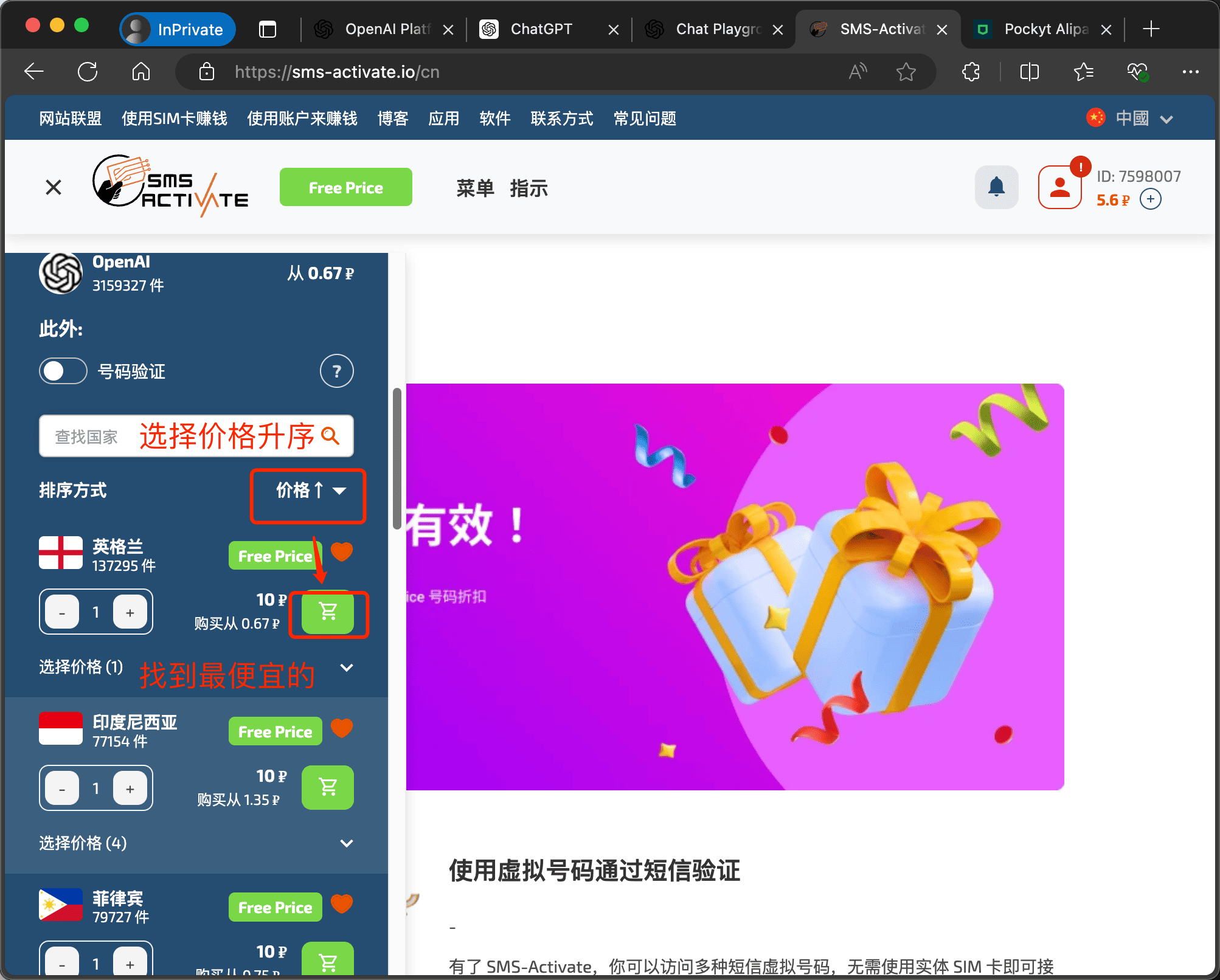This screenshot has height=980, width=1220.
Task: Open the 中國 language dropdown
Action: click(1131, 118)
